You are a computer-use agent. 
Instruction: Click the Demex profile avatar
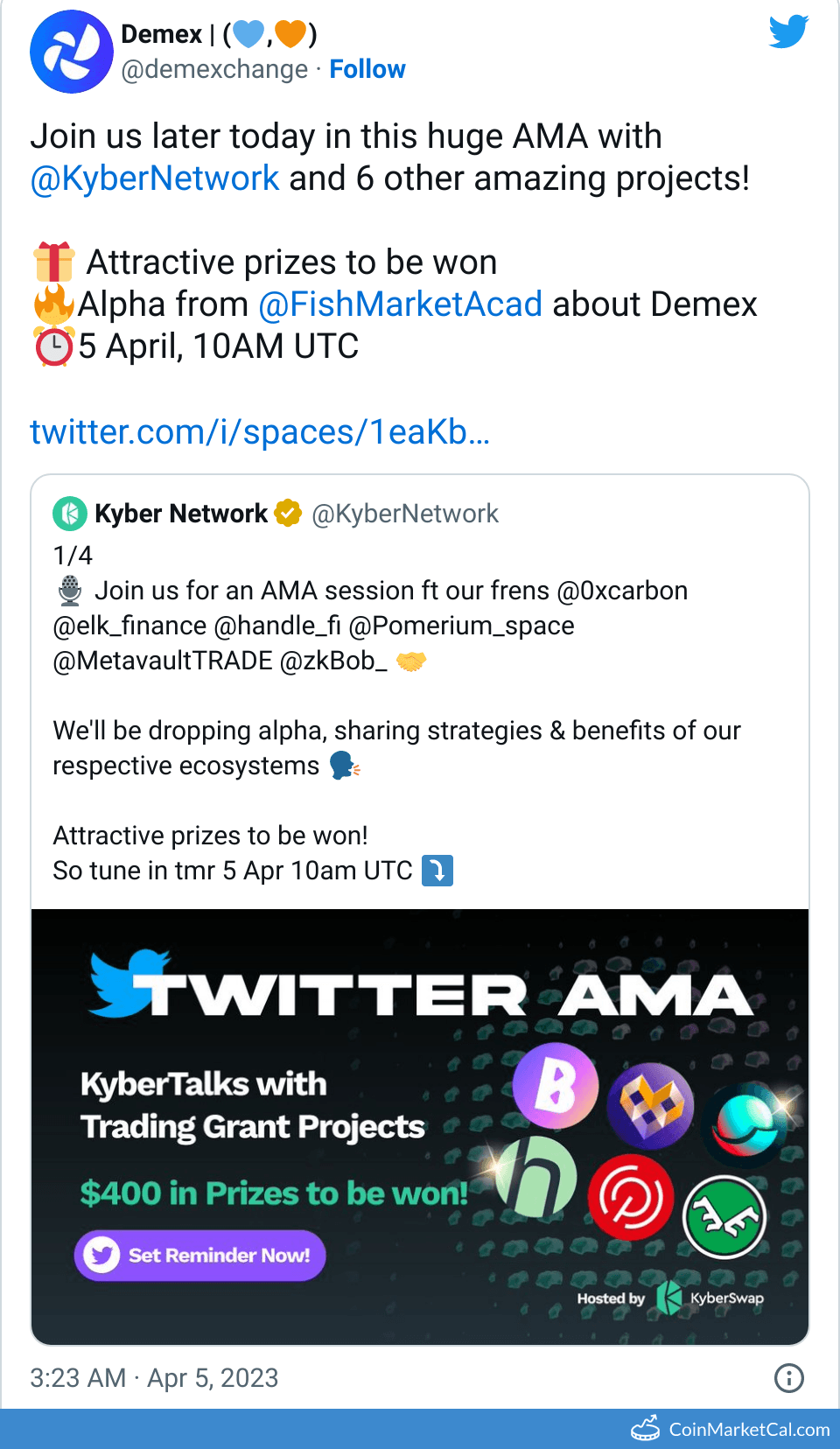click(x=72, y=52)
